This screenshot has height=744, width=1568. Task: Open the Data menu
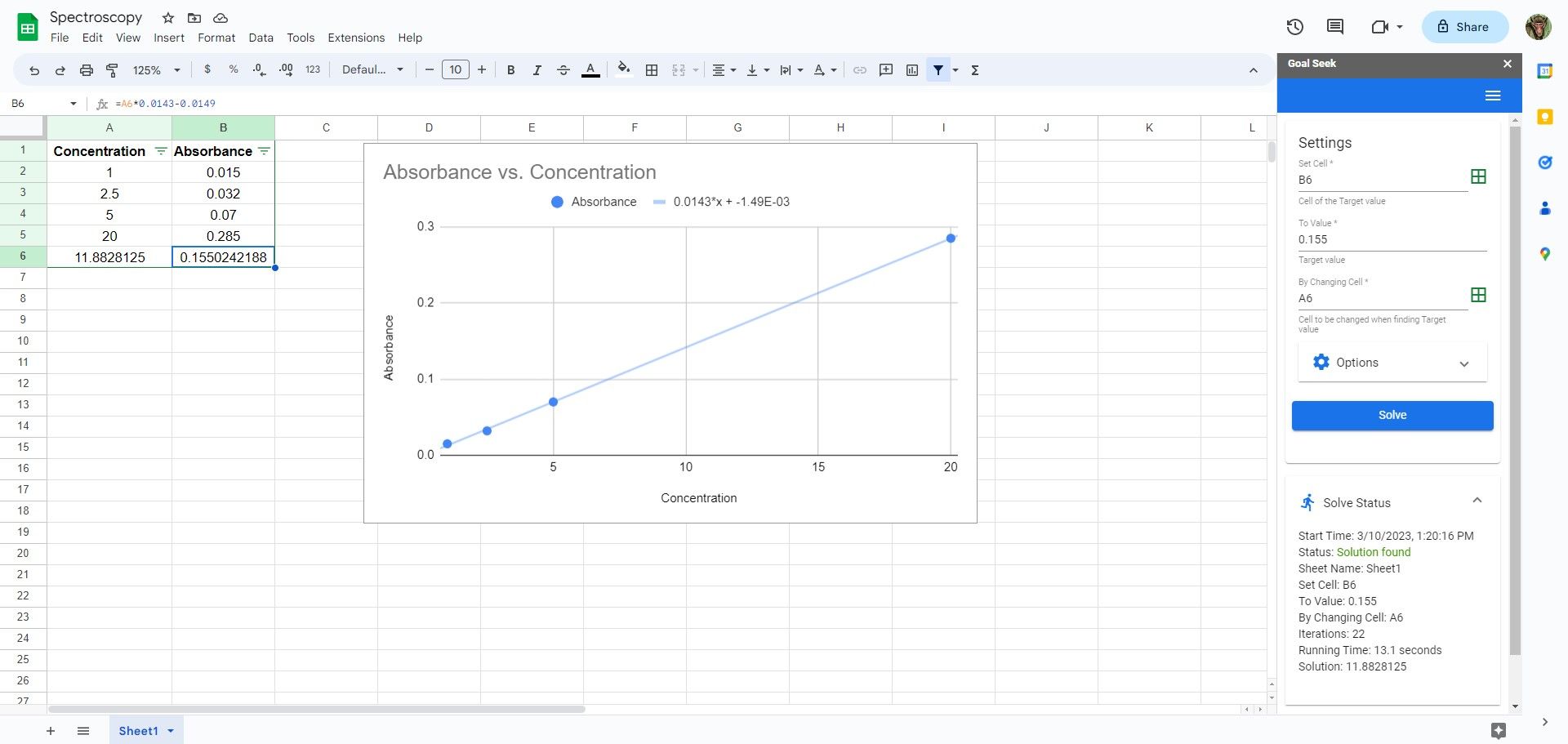point(261,38)
